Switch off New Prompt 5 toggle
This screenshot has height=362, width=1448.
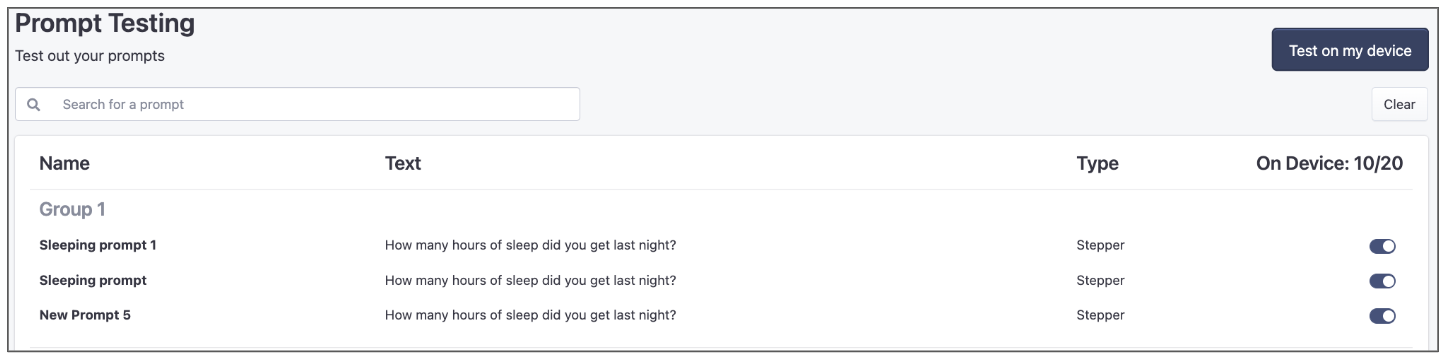pyautogui.click(x=1382, y=316)
